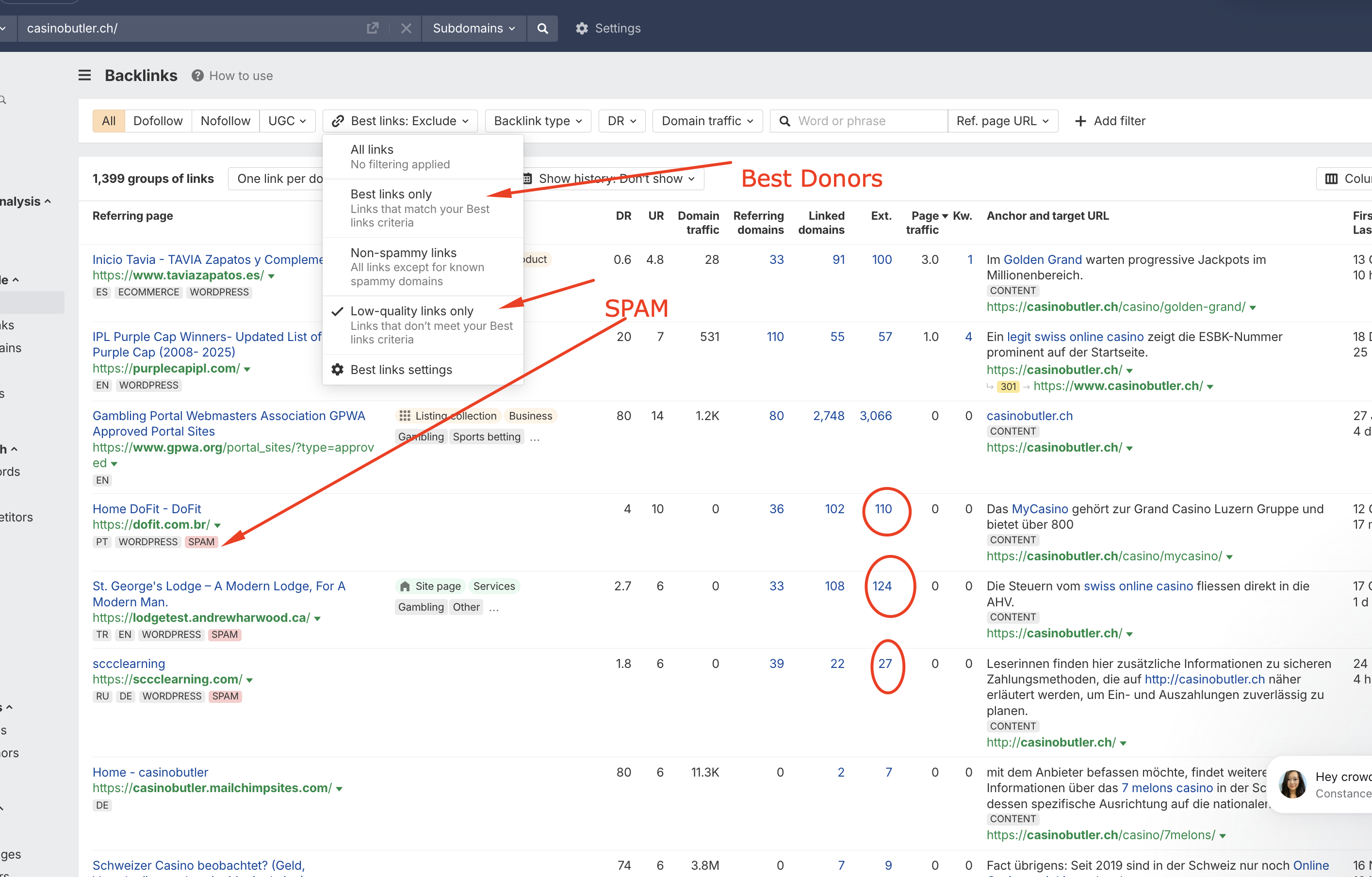The height and width of the screenshot is (877, 1372).
Task: Open Best links settings
Action: tap(423, 370)
